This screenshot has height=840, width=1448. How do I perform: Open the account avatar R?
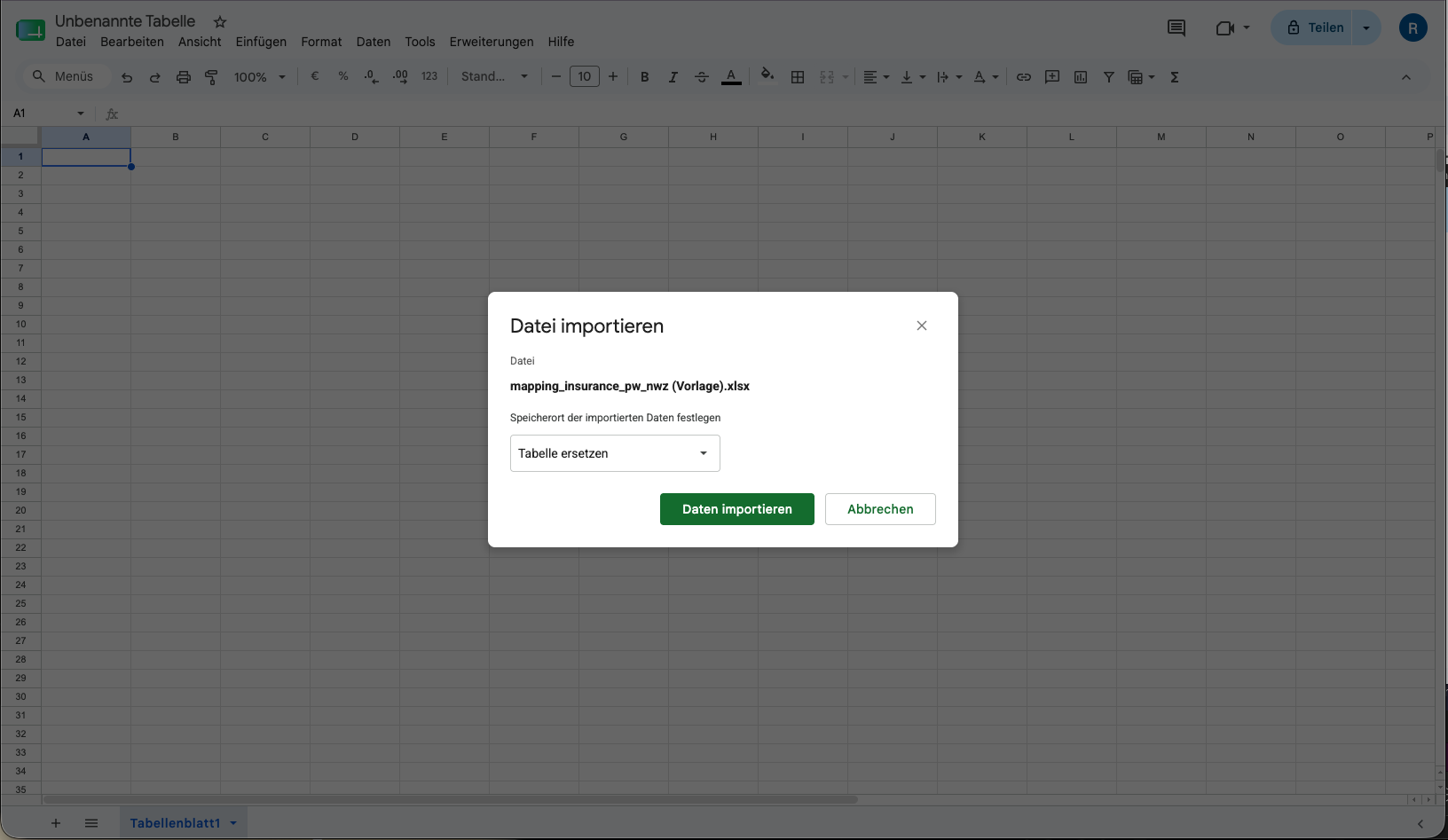1413,27
